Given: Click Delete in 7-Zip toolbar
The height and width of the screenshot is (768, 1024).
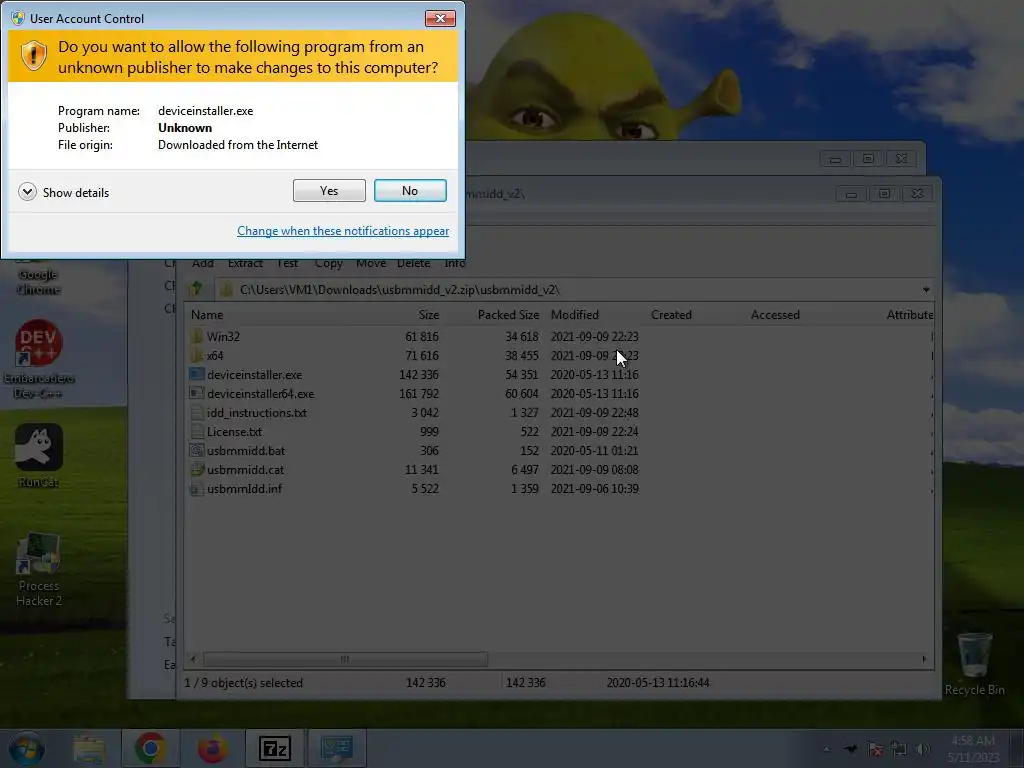Looking at the screenshot, I should click(413, 263).
